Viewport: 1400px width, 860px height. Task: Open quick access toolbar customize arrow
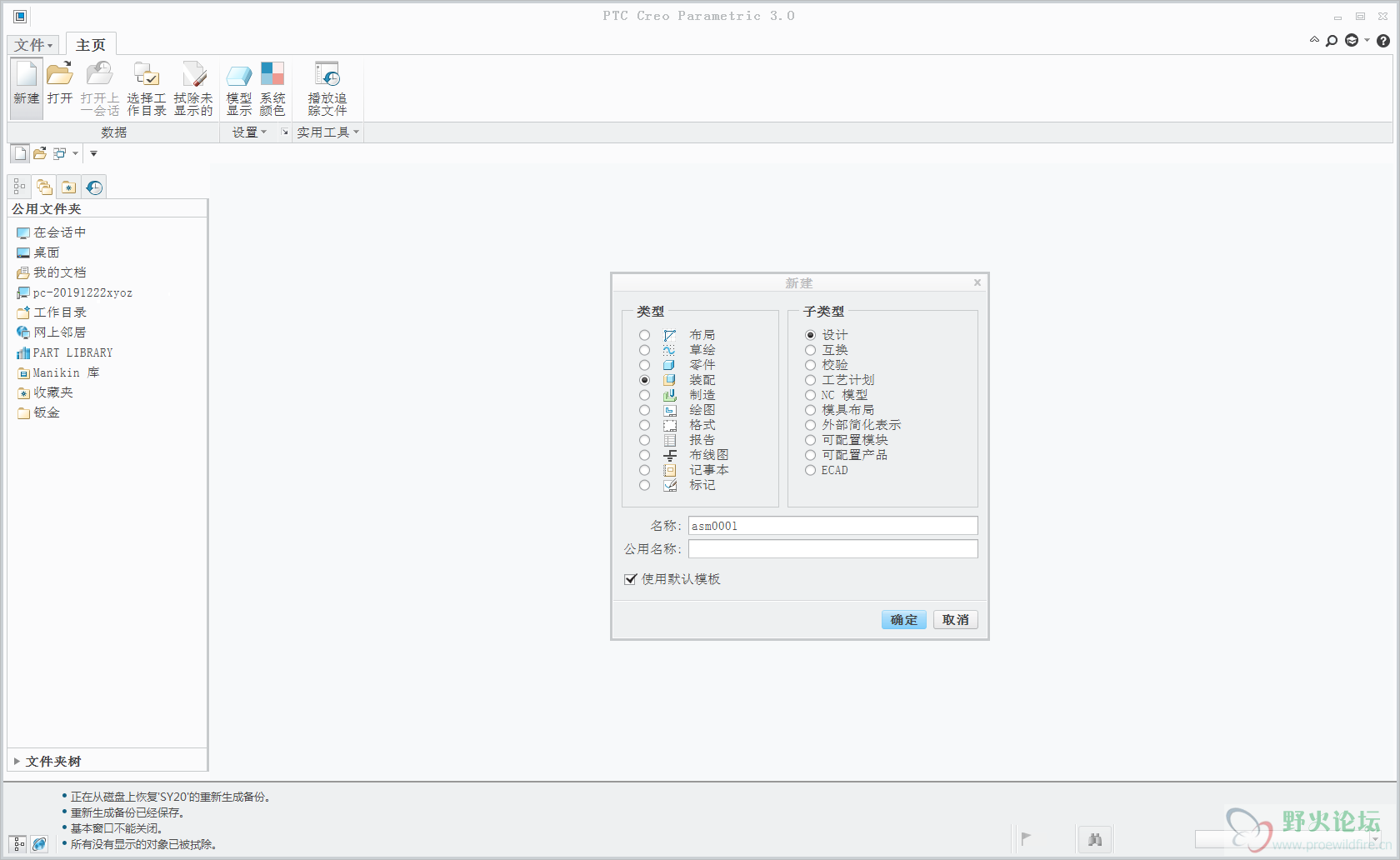[93, 153]
